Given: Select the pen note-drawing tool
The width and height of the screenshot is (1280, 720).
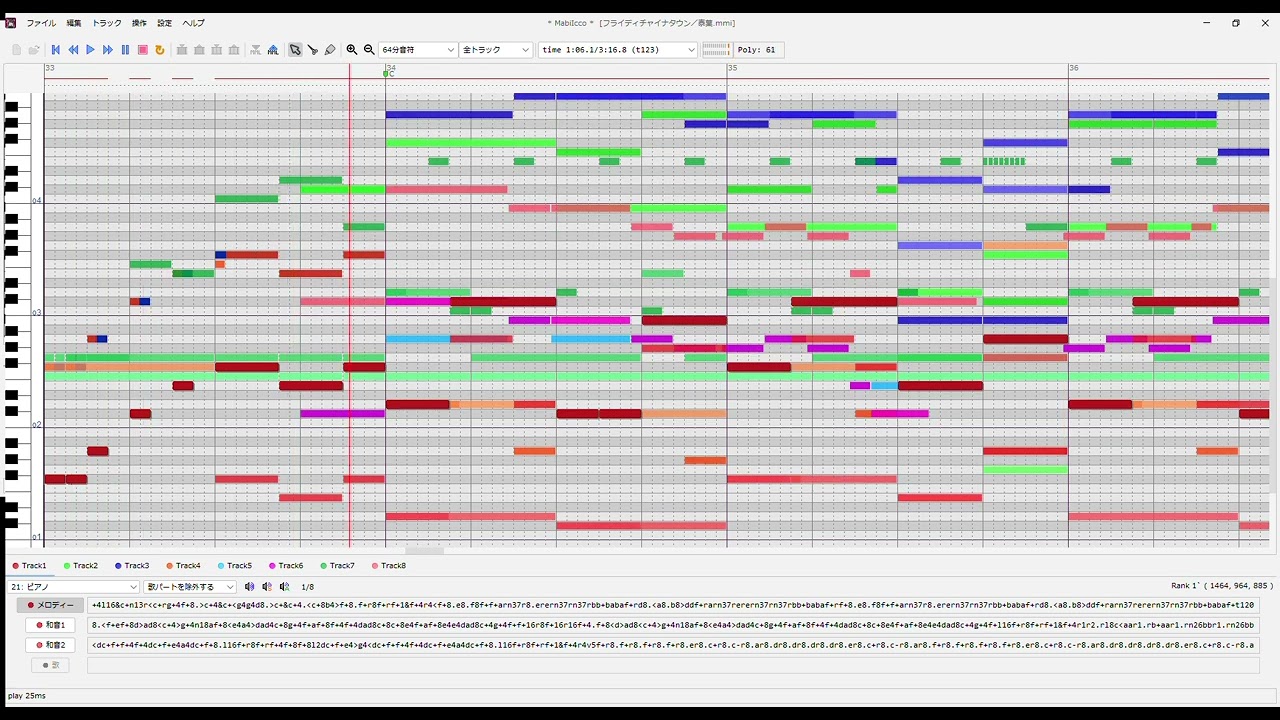Looking at the screenshot, I should [313, 50].
